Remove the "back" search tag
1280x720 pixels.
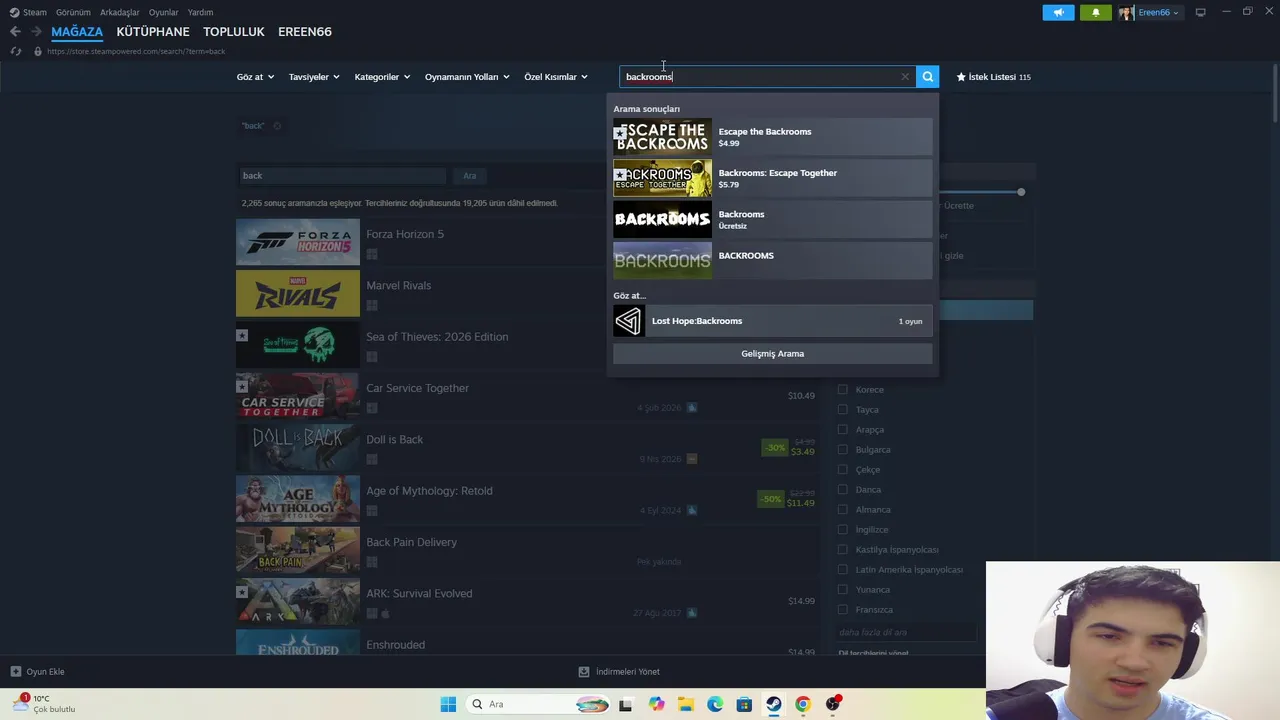[277, 126]
